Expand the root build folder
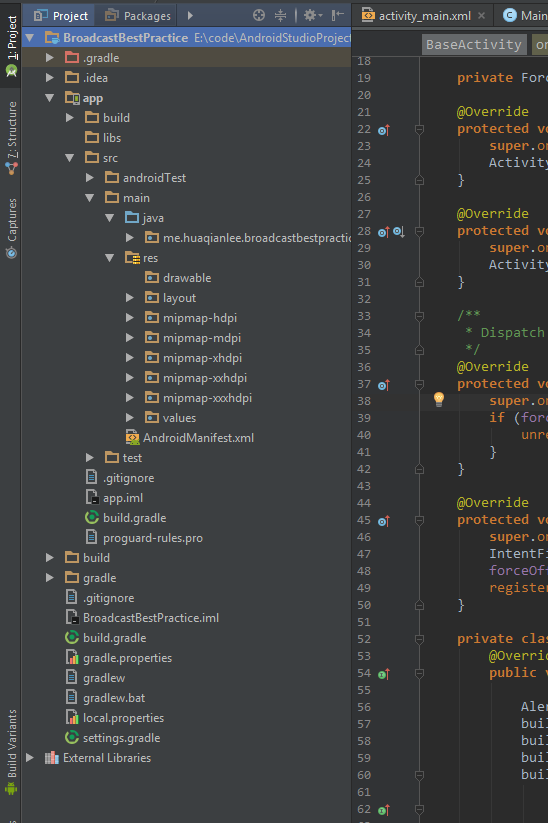The image size is (548, 823). [x=50, y=557]
